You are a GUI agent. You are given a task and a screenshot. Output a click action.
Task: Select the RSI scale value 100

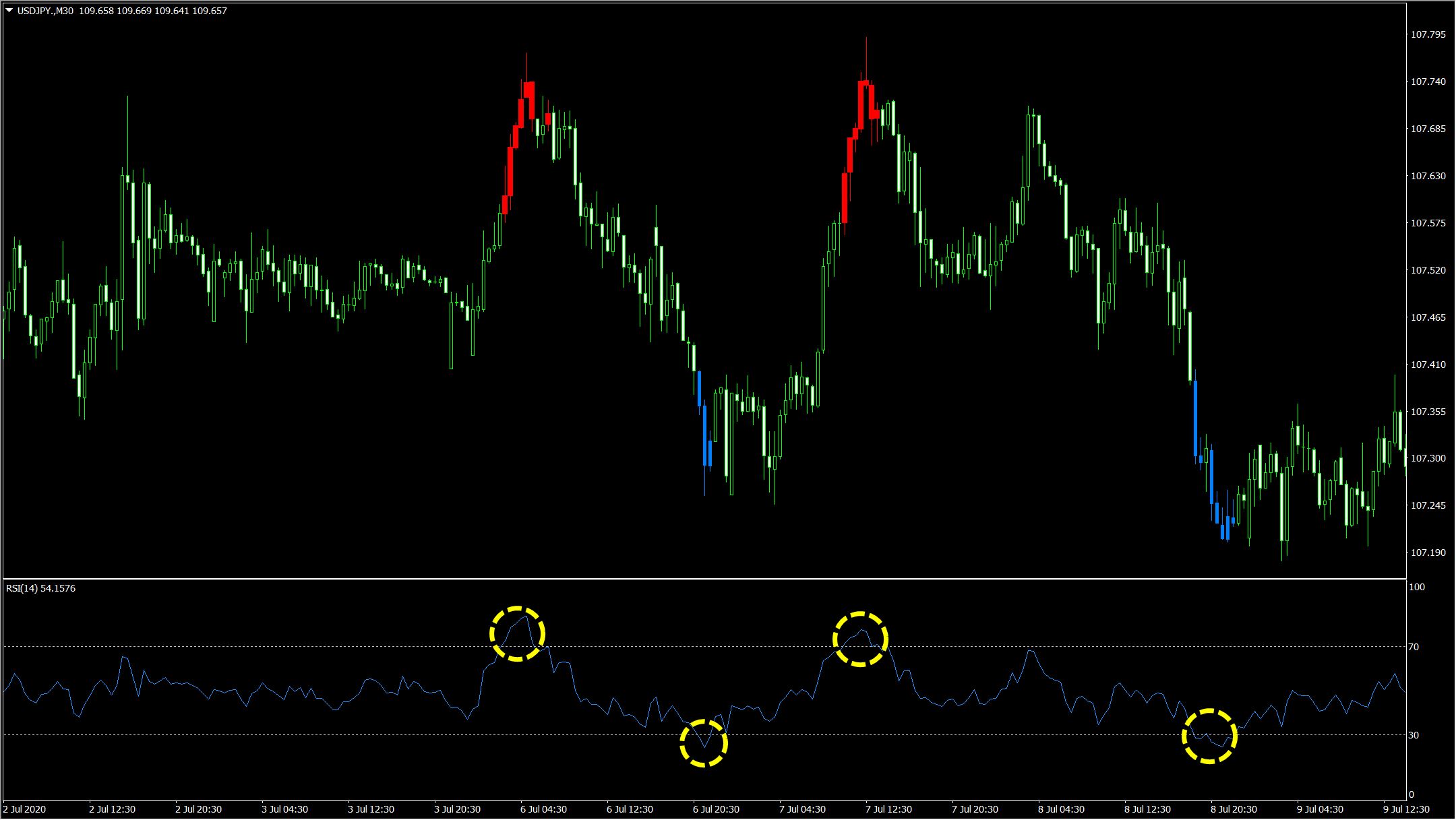(1417, 587)
